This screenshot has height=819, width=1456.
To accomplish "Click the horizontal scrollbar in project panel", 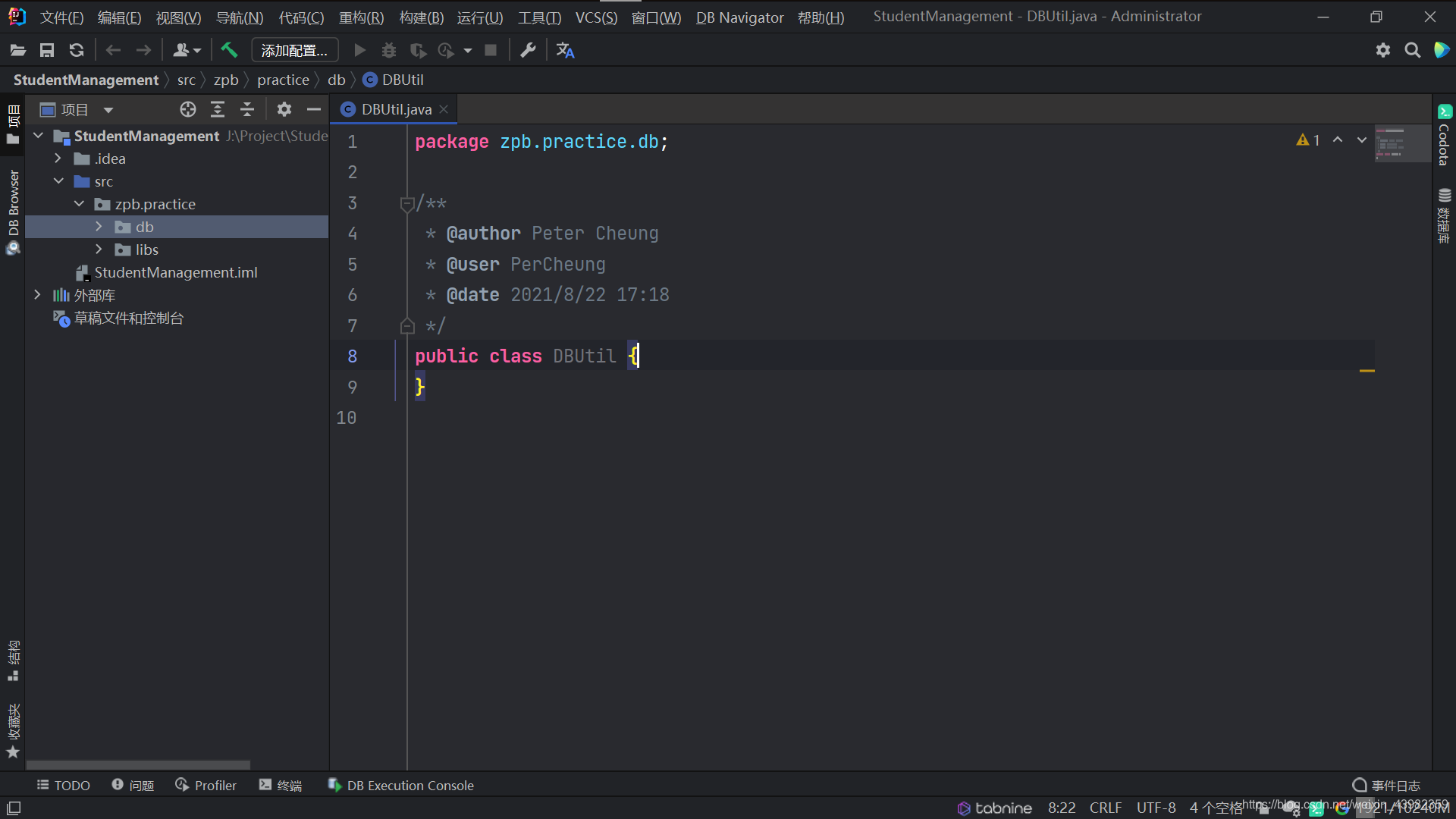I will pos(138,764).
